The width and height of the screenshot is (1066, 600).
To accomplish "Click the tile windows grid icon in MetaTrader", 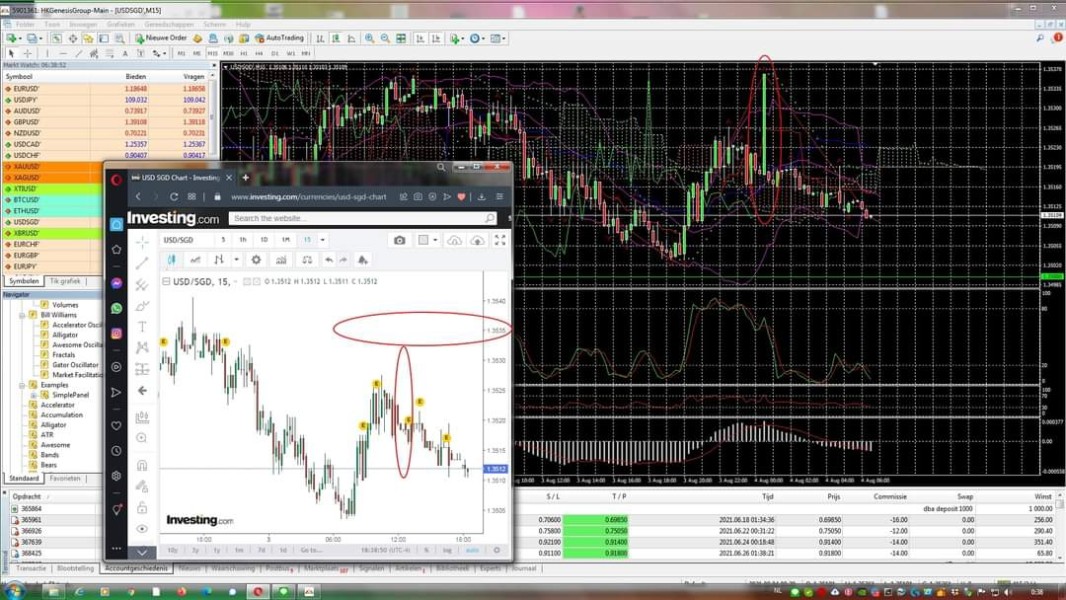I will [x=401, y=39].
